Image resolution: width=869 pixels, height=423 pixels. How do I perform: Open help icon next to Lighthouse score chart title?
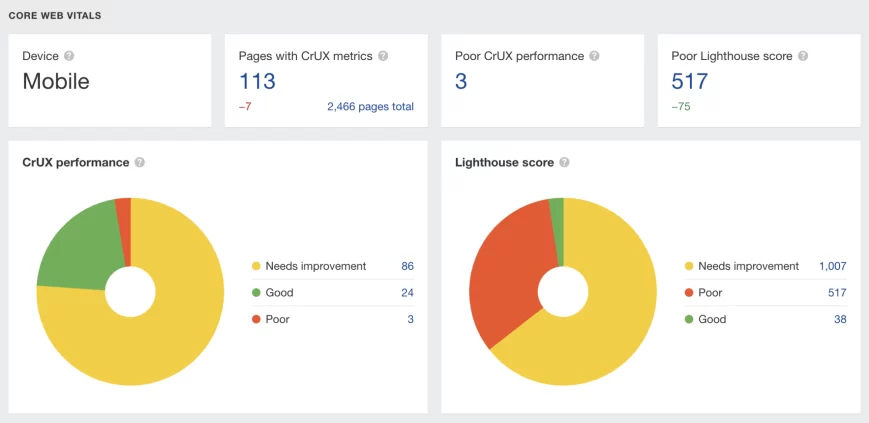(x=564, y=162)
